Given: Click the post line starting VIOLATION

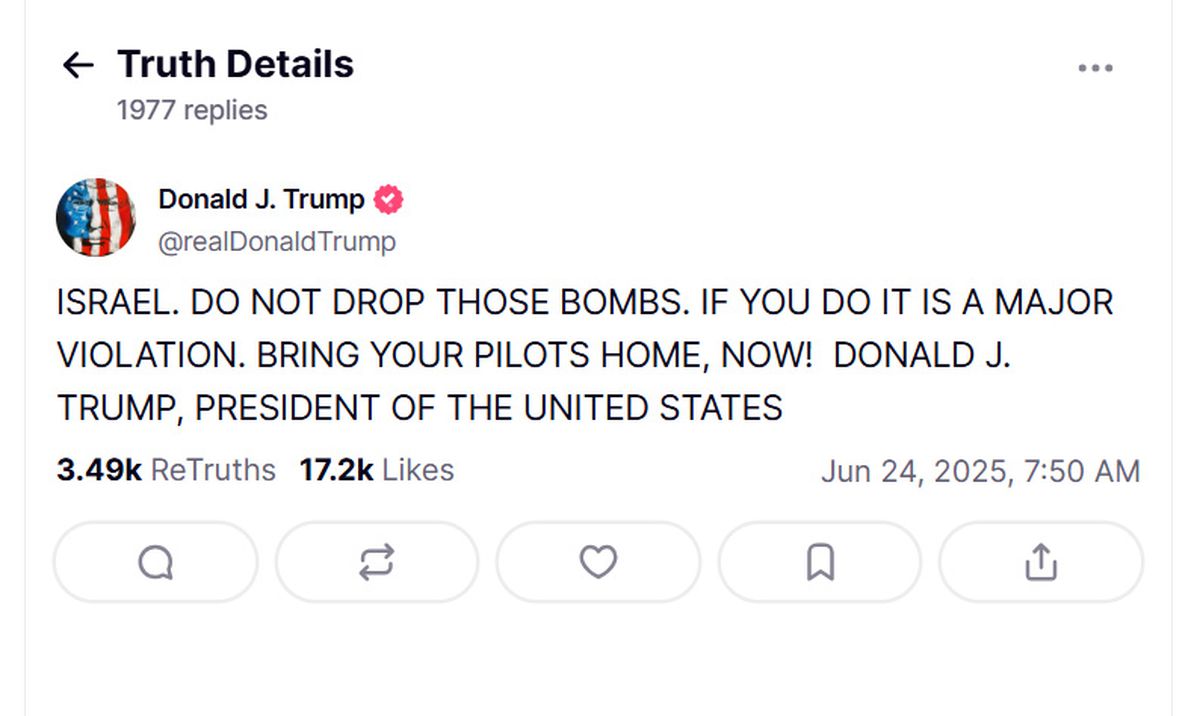Looking at the screenshot, I should click(x=534, y=355).
